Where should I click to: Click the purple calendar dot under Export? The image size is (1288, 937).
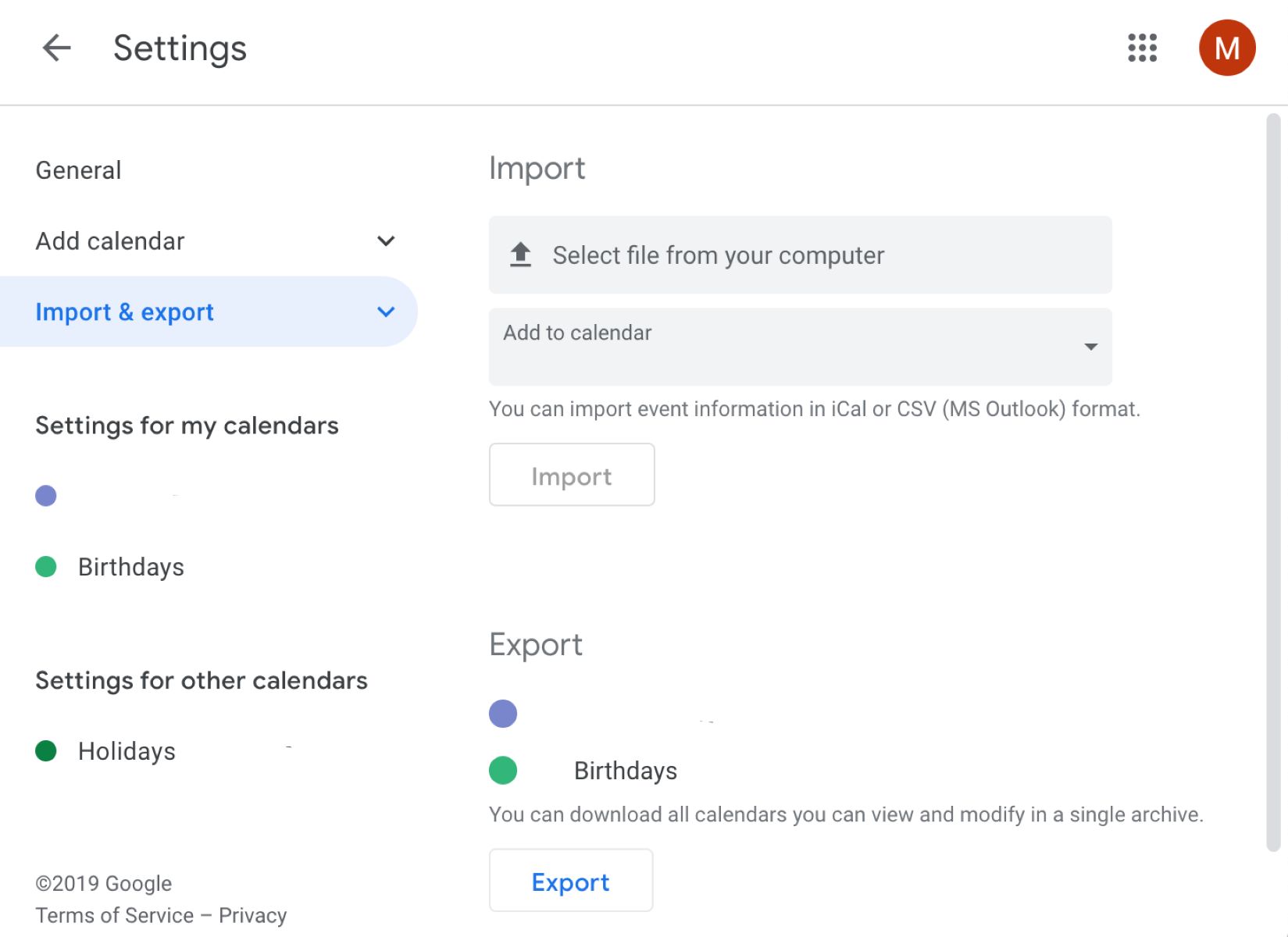502,713
